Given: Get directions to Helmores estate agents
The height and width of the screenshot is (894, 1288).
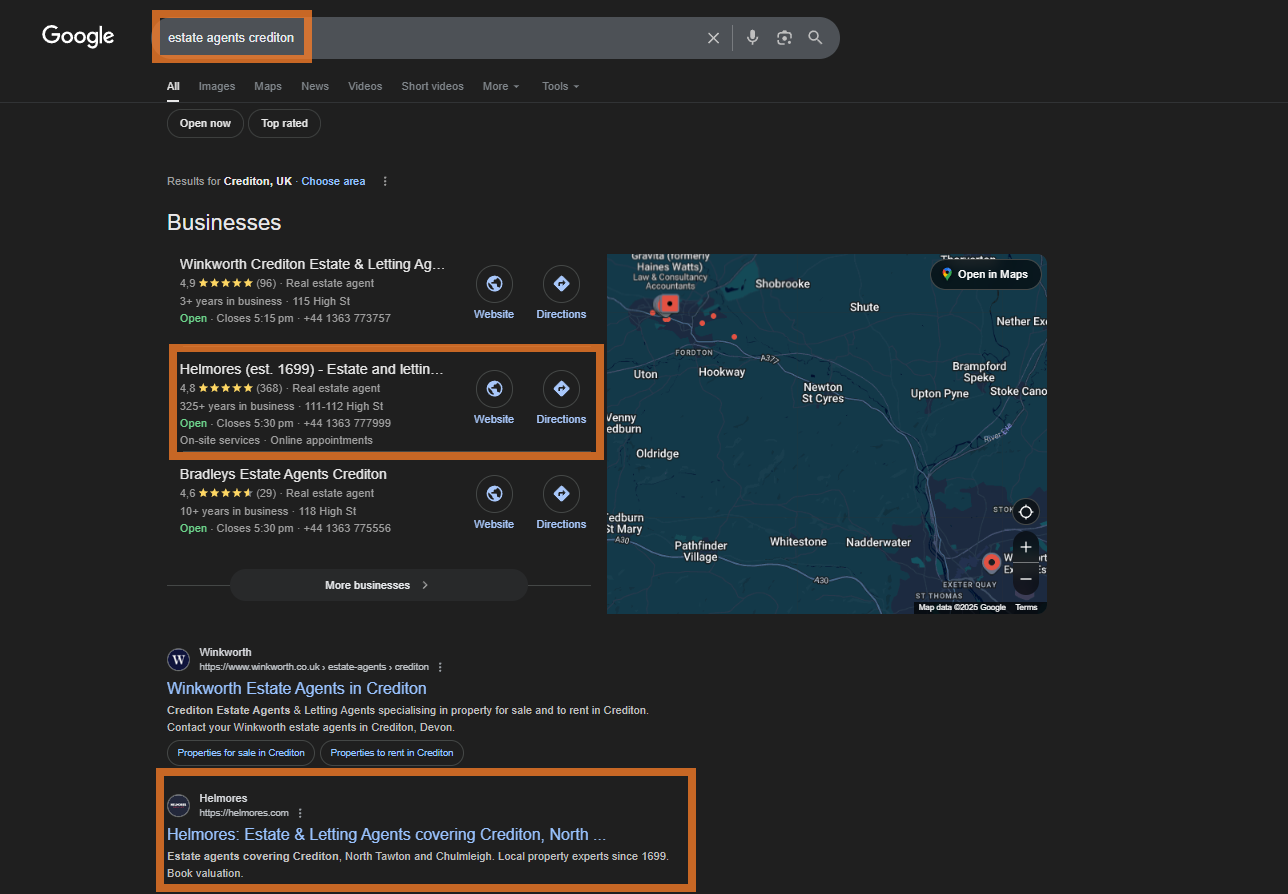Looking at the screenshot, I should click(561, 389).
